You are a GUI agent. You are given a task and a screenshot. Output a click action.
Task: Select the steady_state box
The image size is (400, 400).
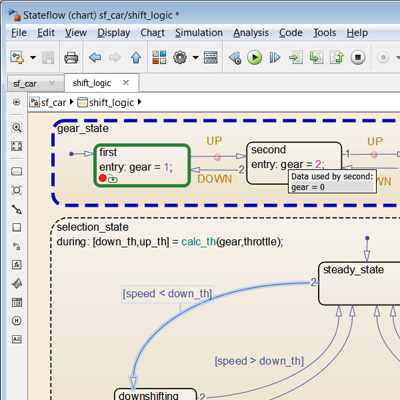click(x=359, y=284)
